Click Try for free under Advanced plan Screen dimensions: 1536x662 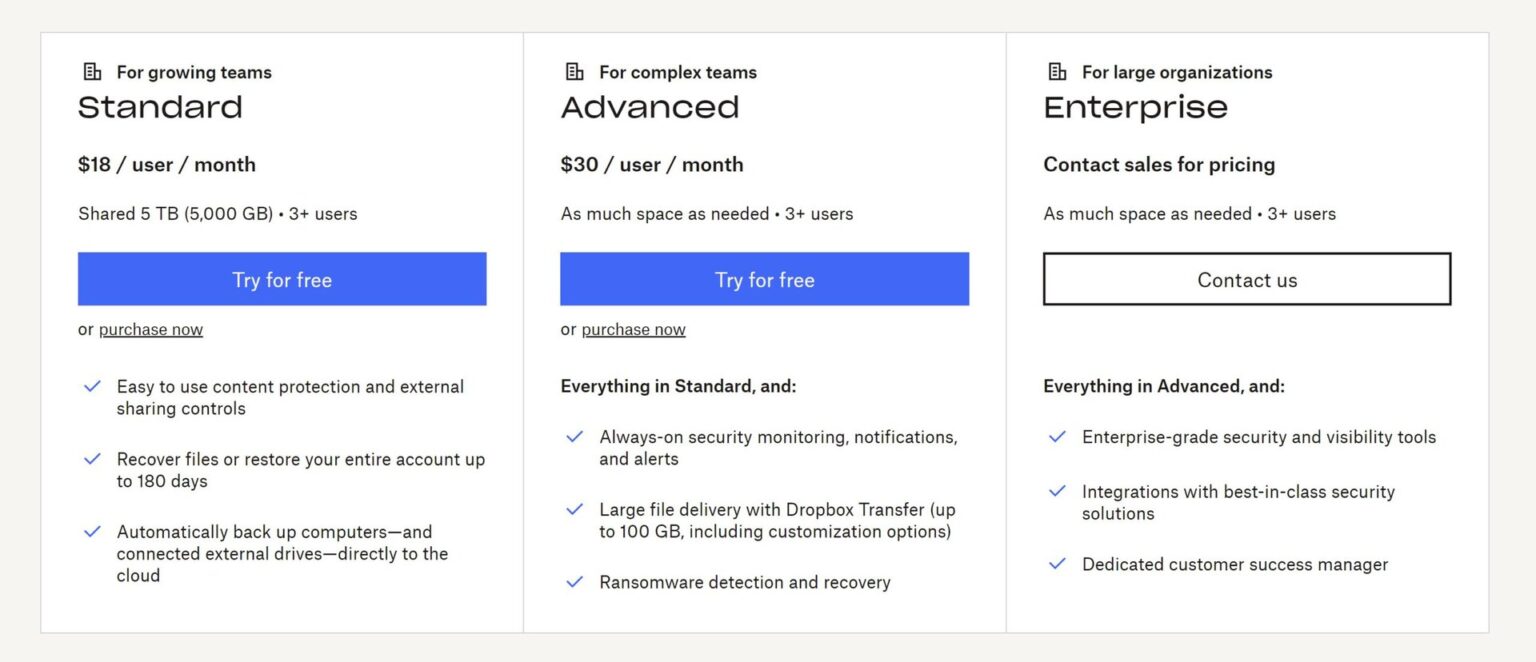pyautogui.click(x=764, y=279)
